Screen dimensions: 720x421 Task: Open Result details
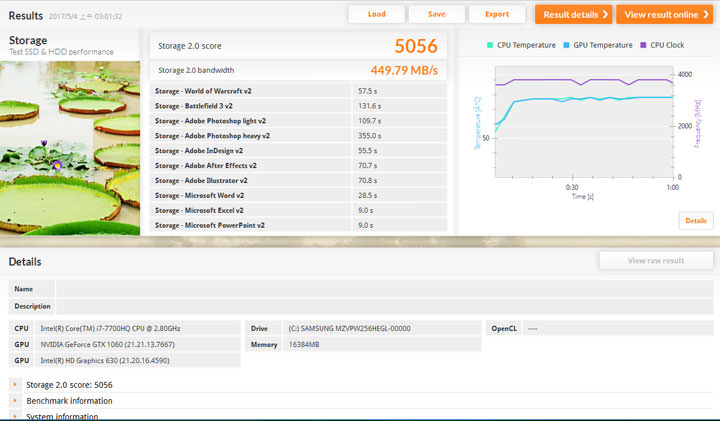573,15
